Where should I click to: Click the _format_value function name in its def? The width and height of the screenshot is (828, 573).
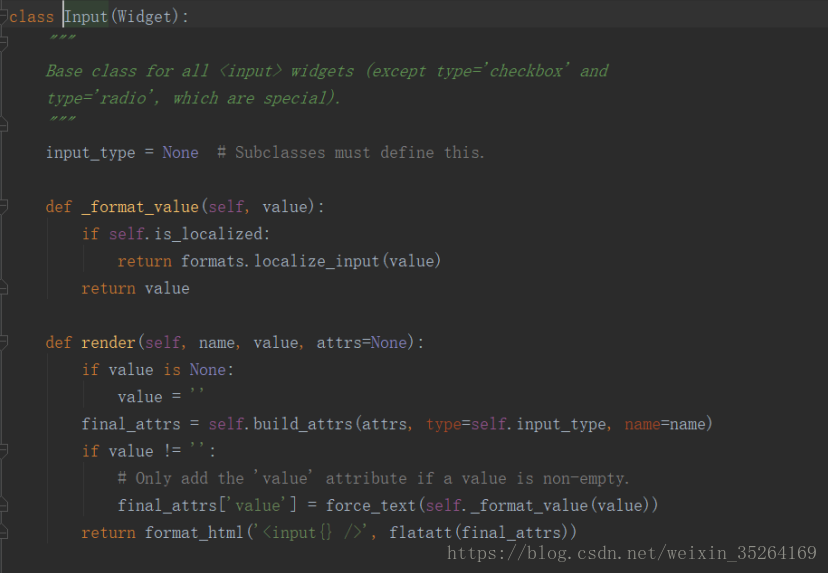[x=140, y=206]
